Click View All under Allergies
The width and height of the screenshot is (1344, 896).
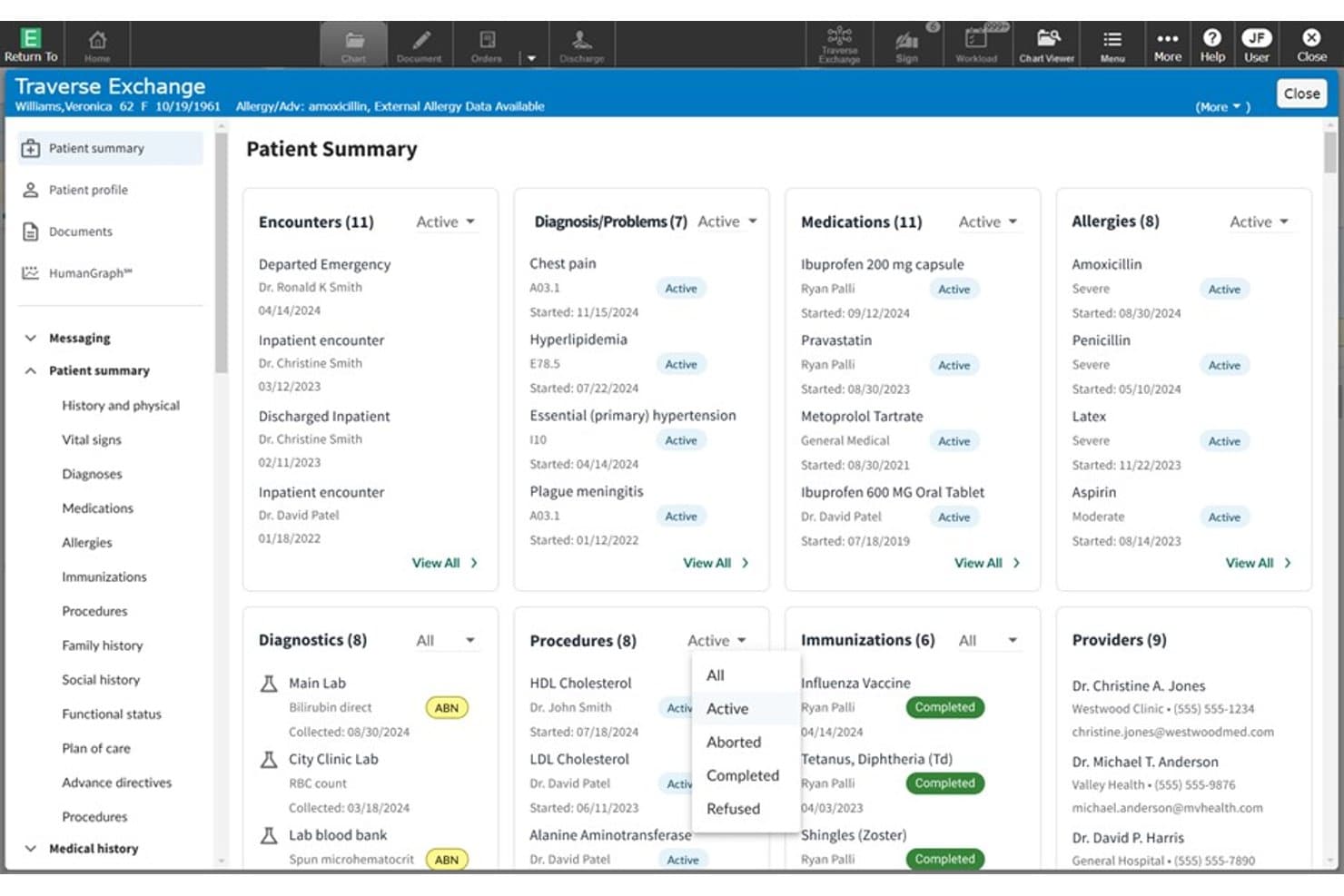tap(1259, 563)
